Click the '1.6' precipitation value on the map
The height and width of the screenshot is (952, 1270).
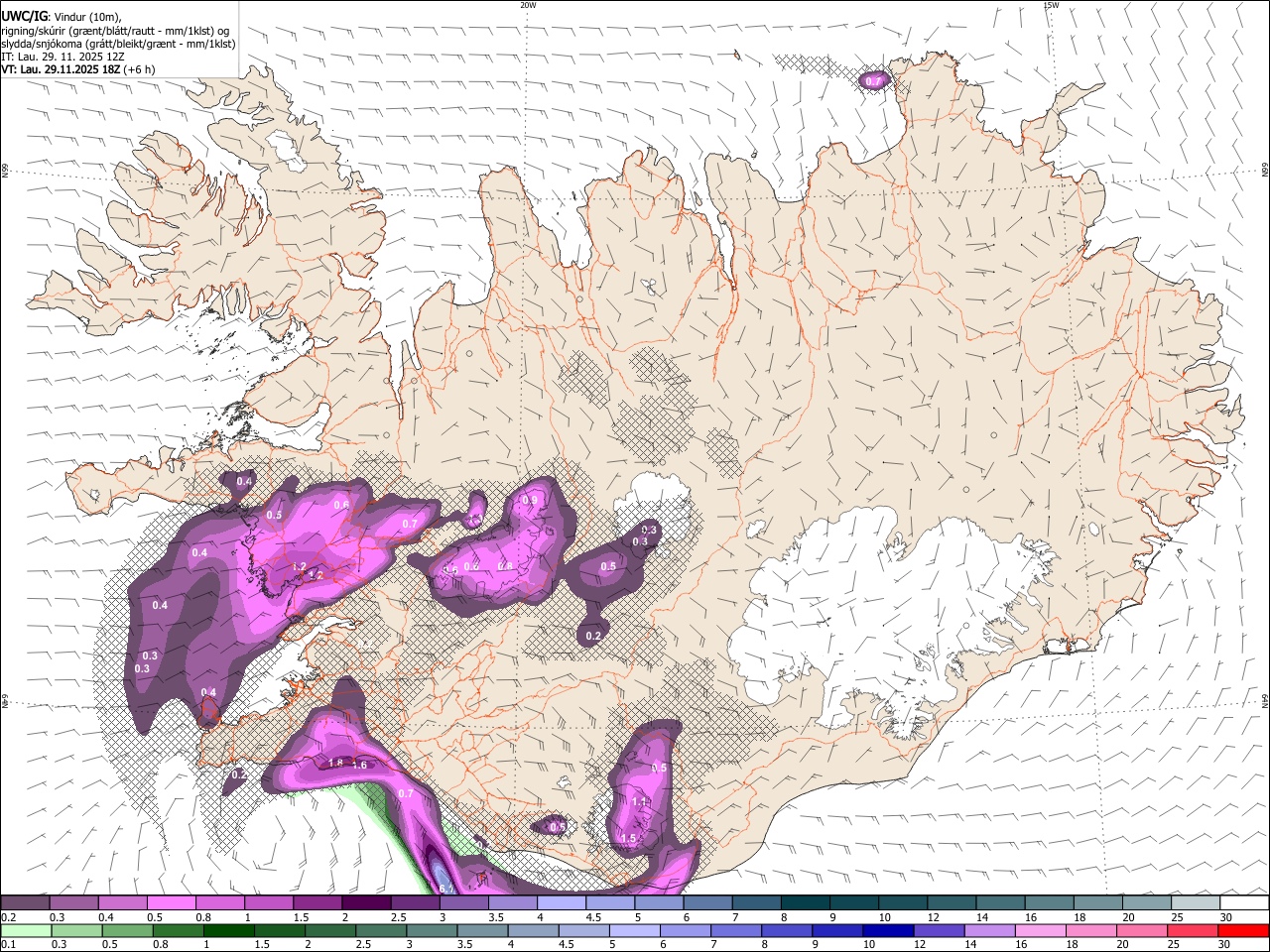(359, 765)
